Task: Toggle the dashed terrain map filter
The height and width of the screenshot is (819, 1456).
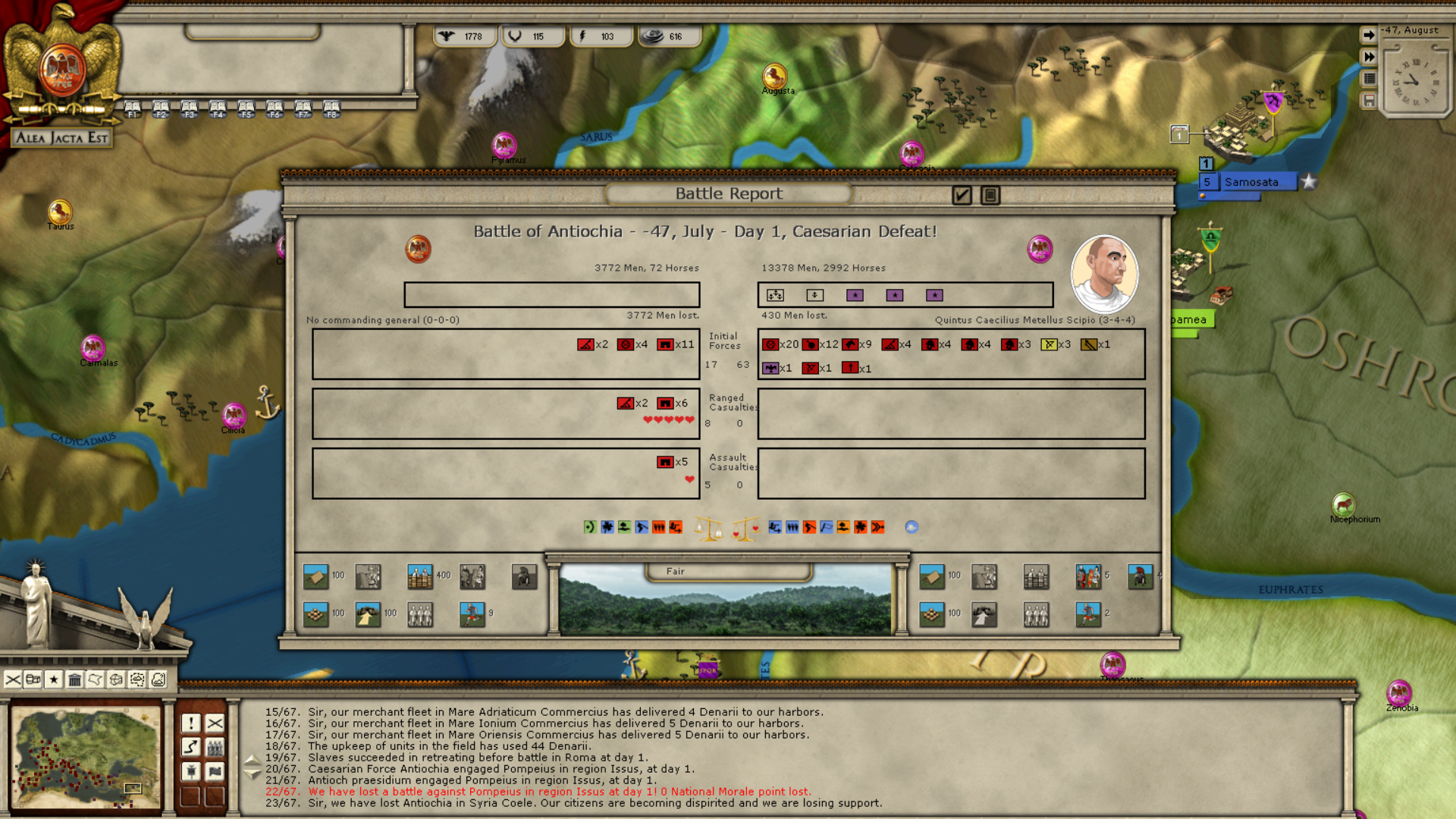Action: [x=137, y=679]
